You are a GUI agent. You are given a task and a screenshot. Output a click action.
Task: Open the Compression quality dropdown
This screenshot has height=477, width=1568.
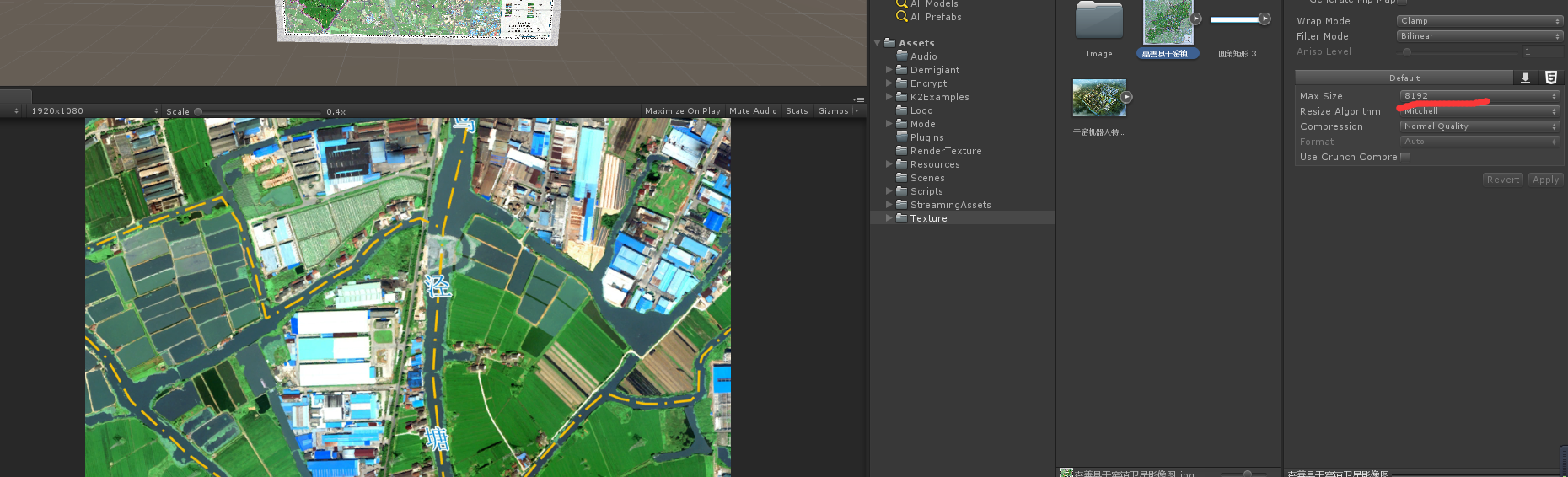(x=1479, y=126)
